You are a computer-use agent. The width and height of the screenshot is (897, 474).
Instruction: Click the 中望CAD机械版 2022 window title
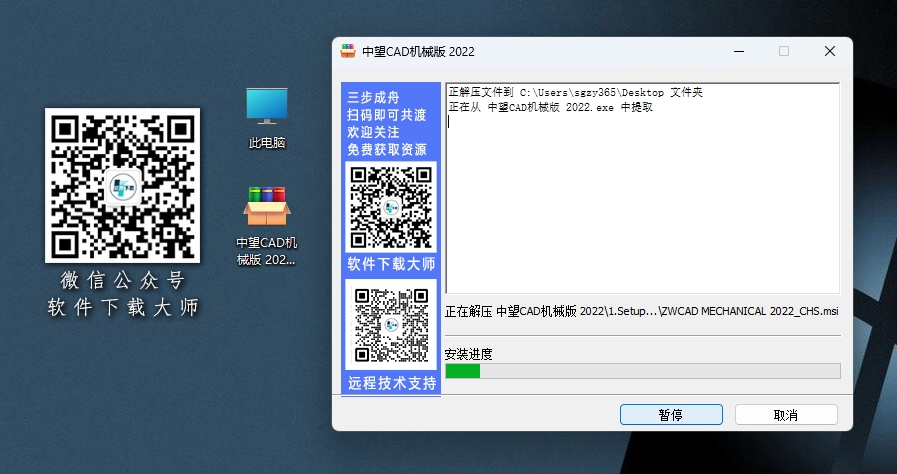point(419,51)
